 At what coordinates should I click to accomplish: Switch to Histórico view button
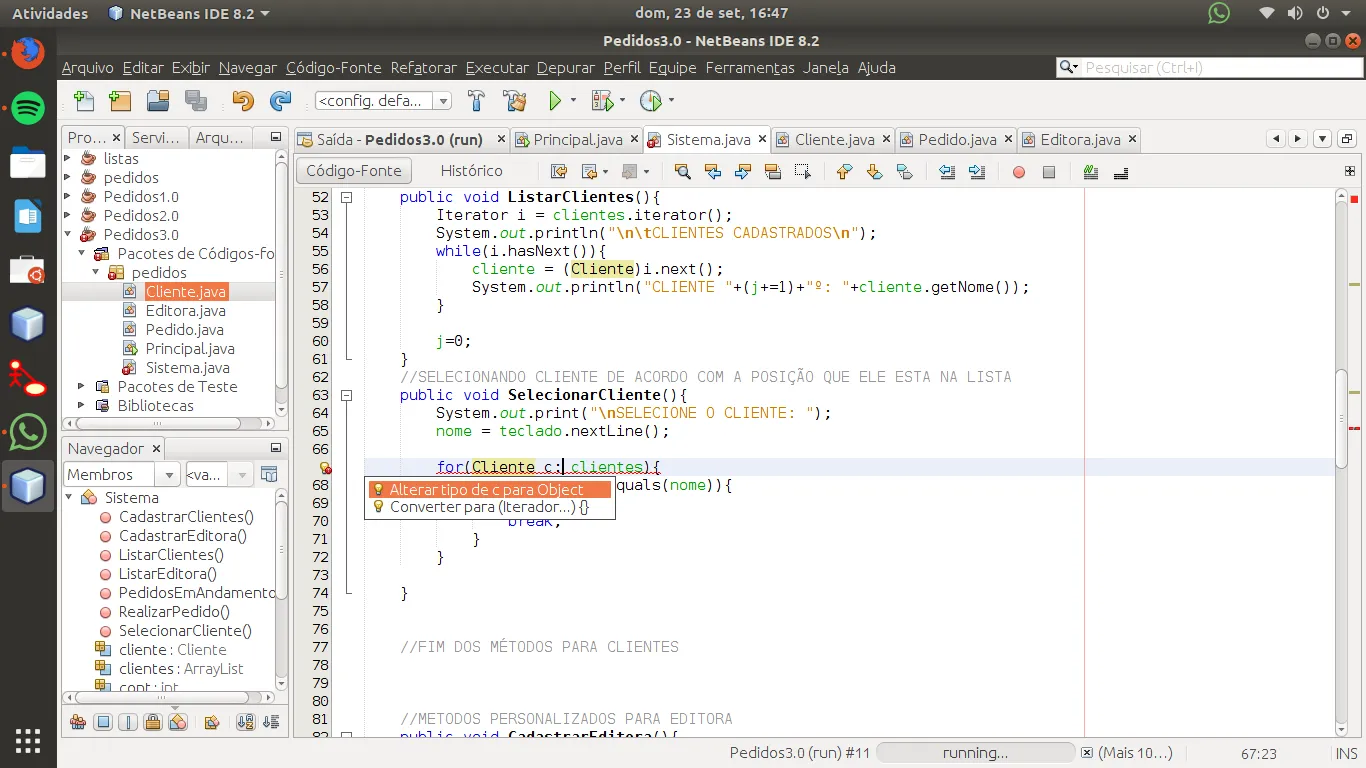pyautogui.click(x=471, y=171)
